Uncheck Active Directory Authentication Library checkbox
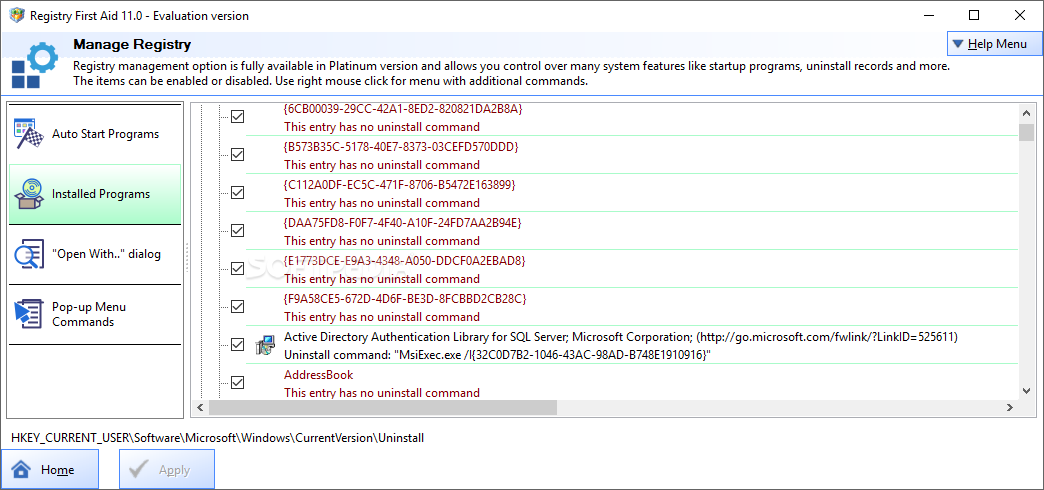This screenshot has height=490, width=1044. [x=237, y=344]
